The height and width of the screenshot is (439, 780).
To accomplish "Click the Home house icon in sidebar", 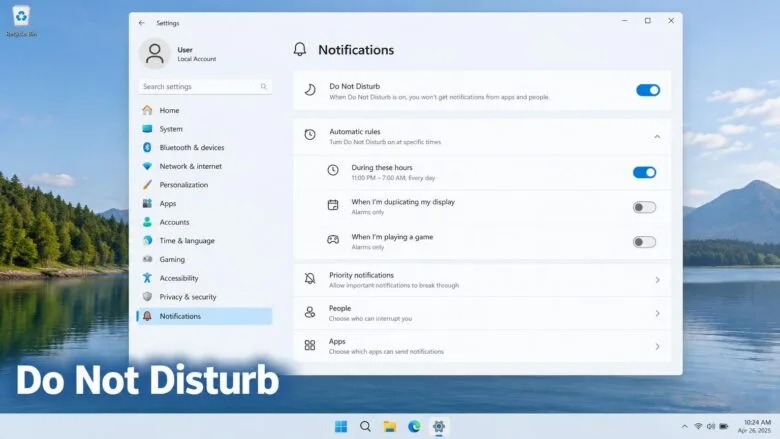I will pos(147,110).
